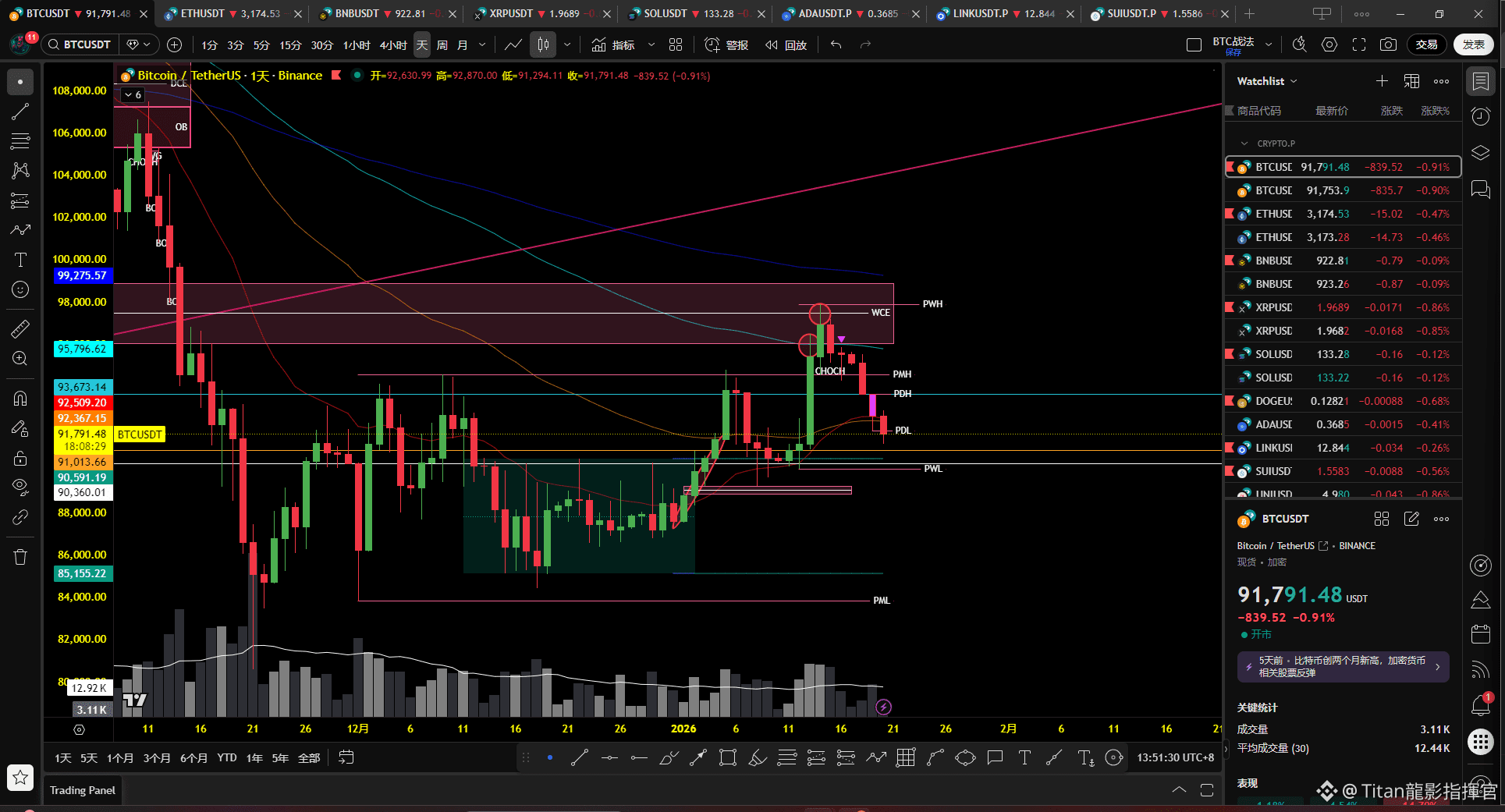Open notifications bell in right sidebar
Viewport: 1505px width, 812px height.
tap(1480, 705)
